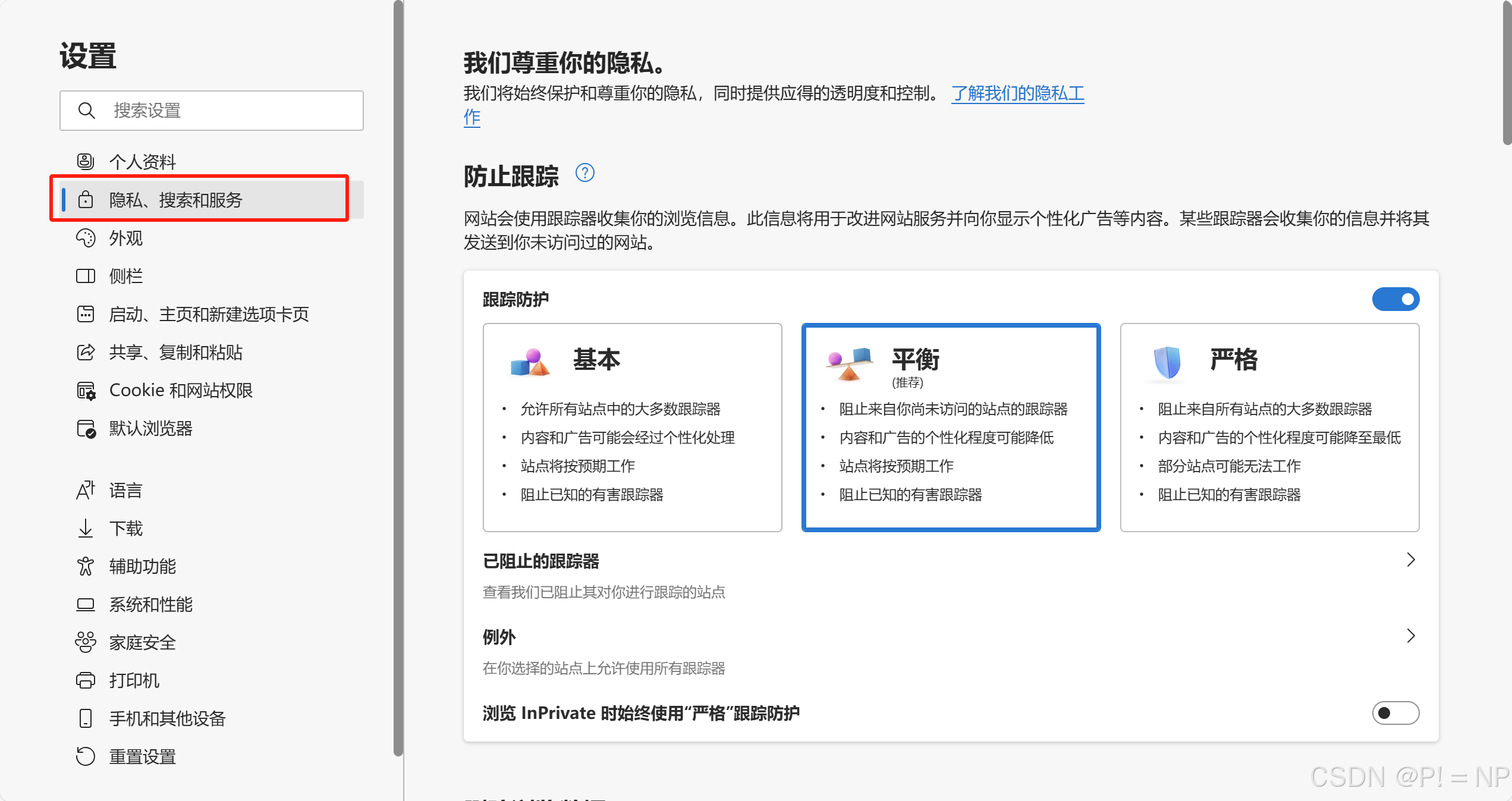
Task: Open 了解我们的隐私工作 link
Action: [1017, 93]
